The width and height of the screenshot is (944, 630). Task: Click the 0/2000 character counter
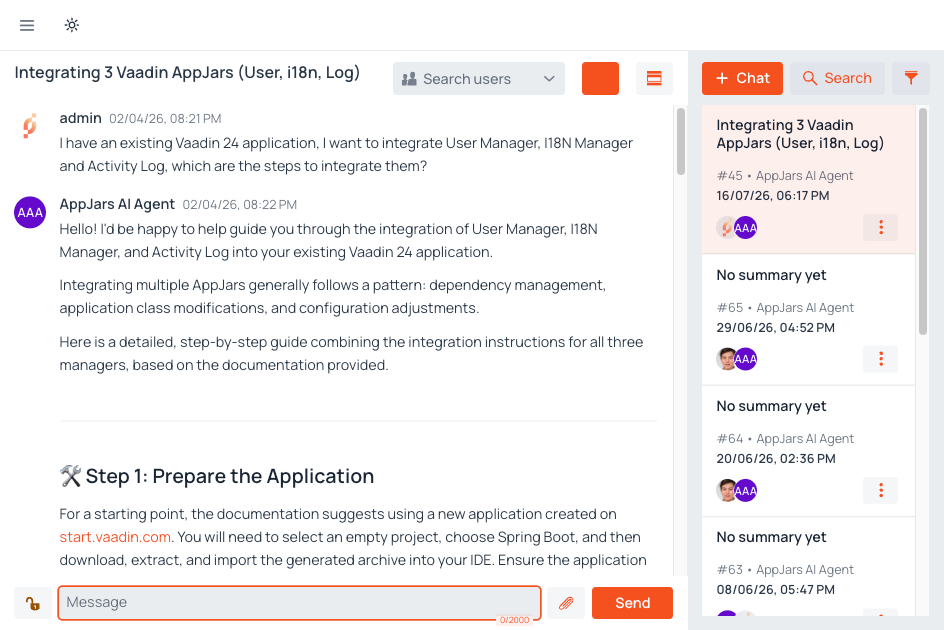[x=514, y=620]
